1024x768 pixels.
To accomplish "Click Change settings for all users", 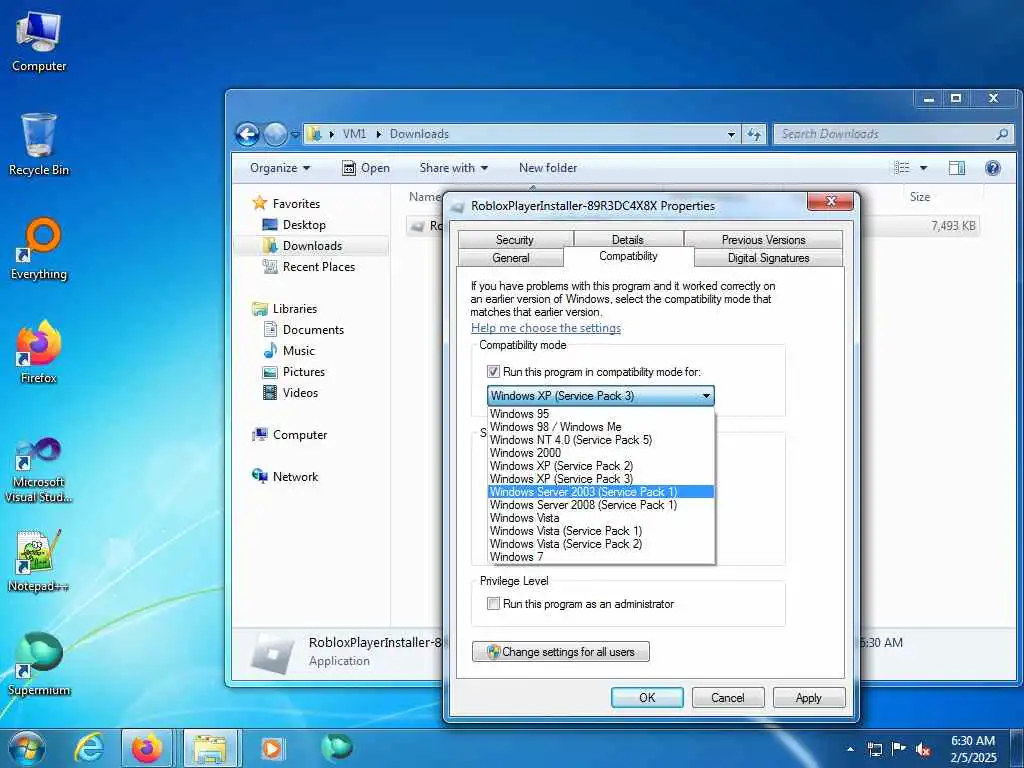I will tap(561, 652).
